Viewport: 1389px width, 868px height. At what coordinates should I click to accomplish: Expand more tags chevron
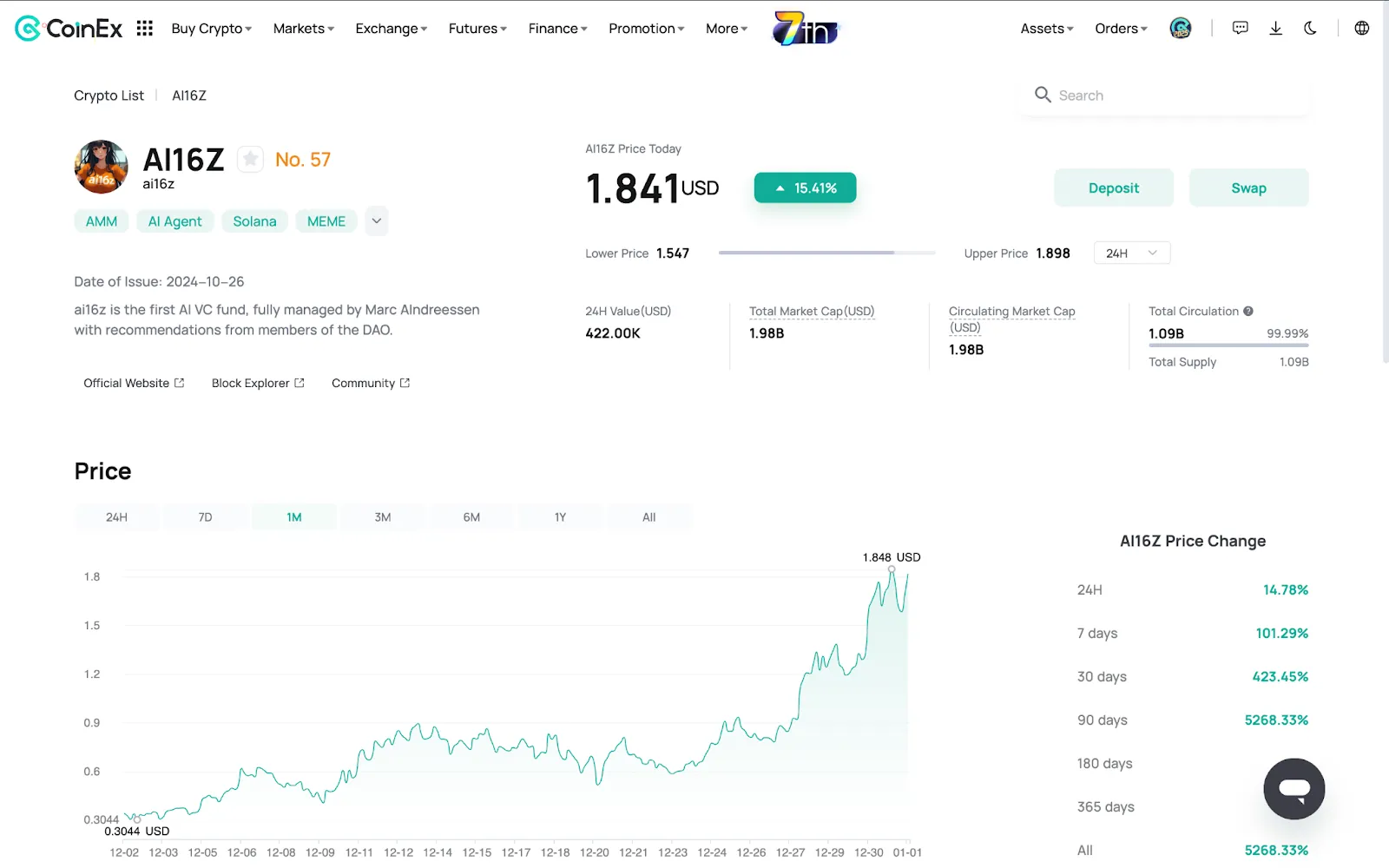(377, 220)
